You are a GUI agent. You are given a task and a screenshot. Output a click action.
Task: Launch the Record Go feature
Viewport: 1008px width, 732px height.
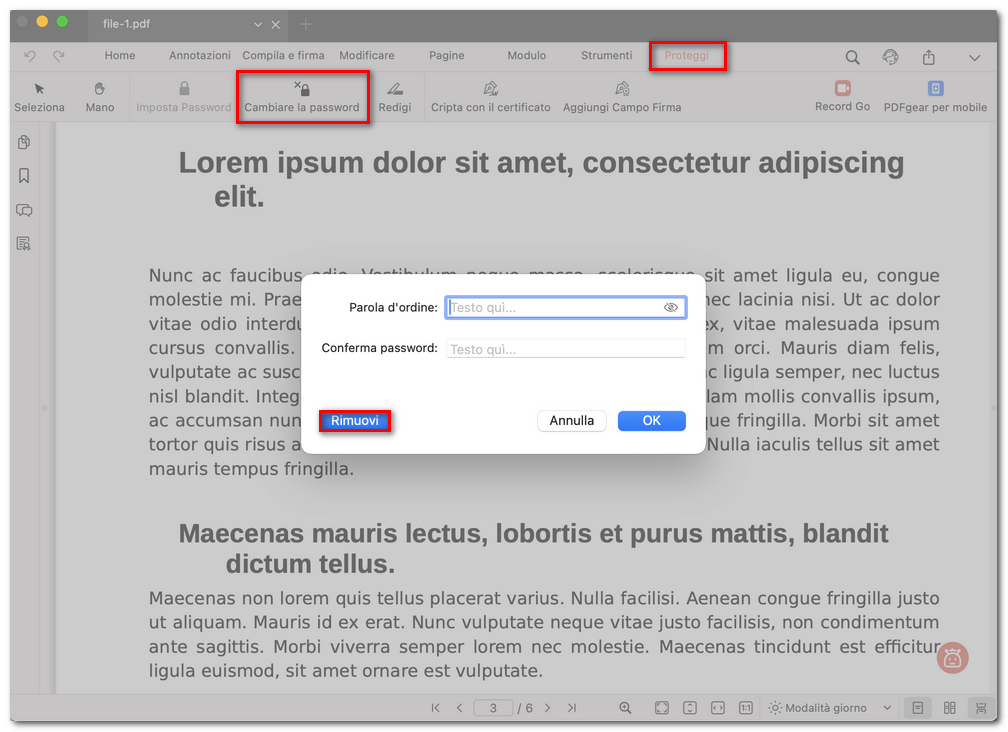pos(841,97)
